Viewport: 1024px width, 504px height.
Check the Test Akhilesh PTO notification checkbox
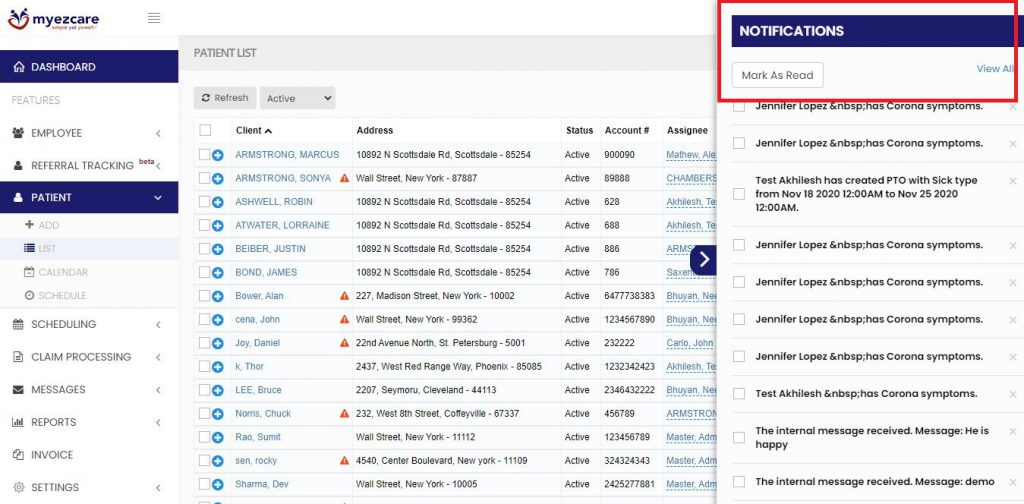pos(739,194)
